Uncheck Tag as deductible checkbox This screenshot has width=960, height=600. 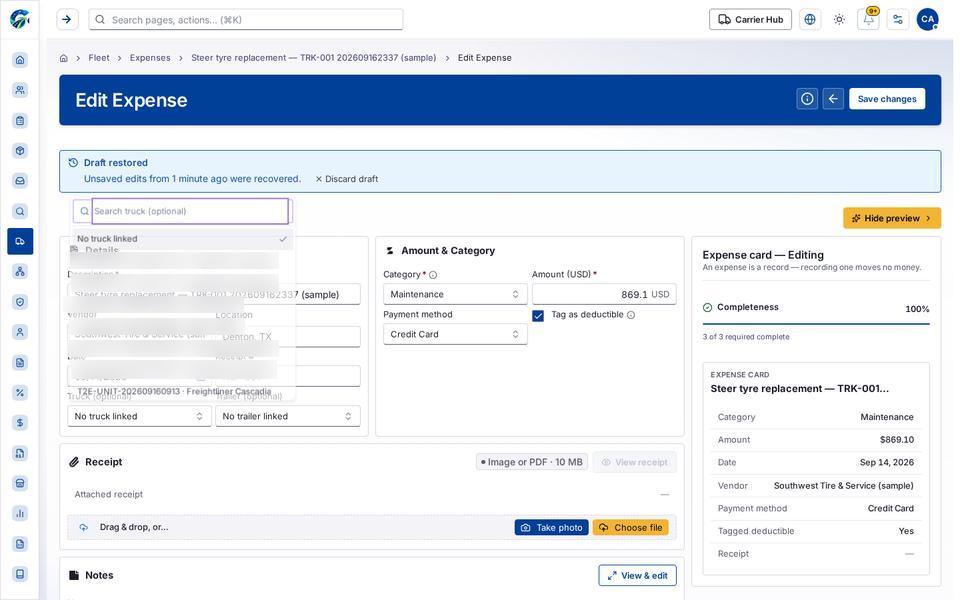coord(538,315)
